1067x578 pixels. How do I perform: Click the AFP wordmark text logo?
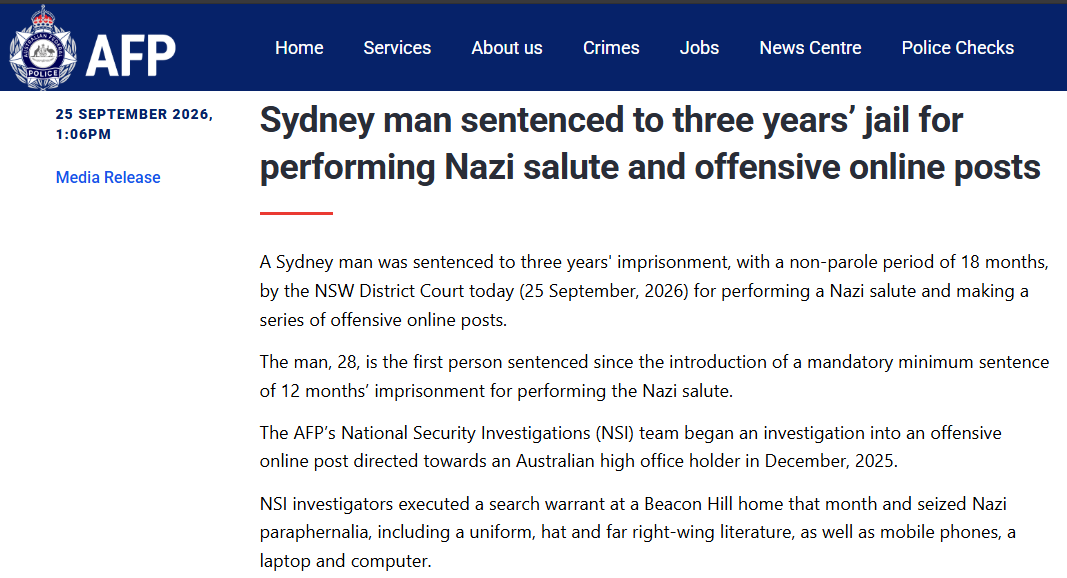pyautogui.click(x=131, y=56)
